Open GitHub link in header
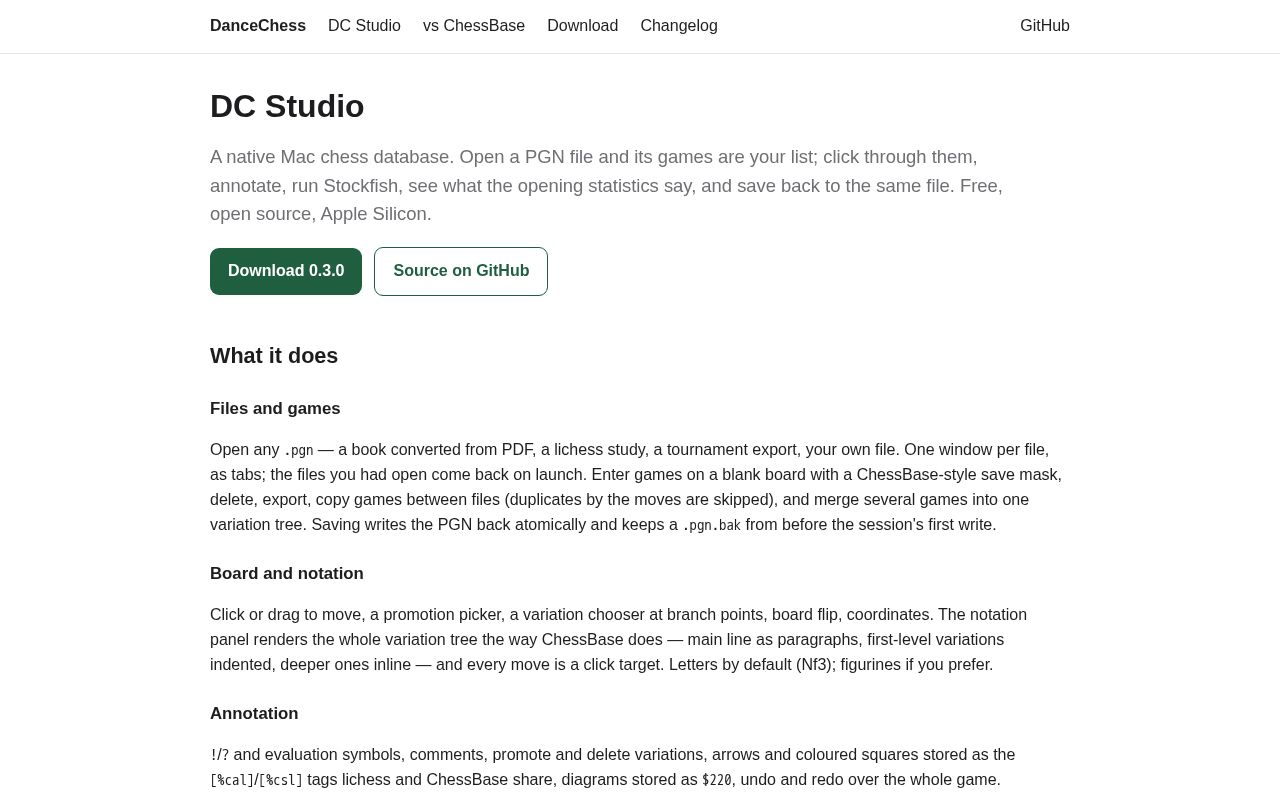The height and width of the screenshot is (800, 1280). click(1045, 26)
